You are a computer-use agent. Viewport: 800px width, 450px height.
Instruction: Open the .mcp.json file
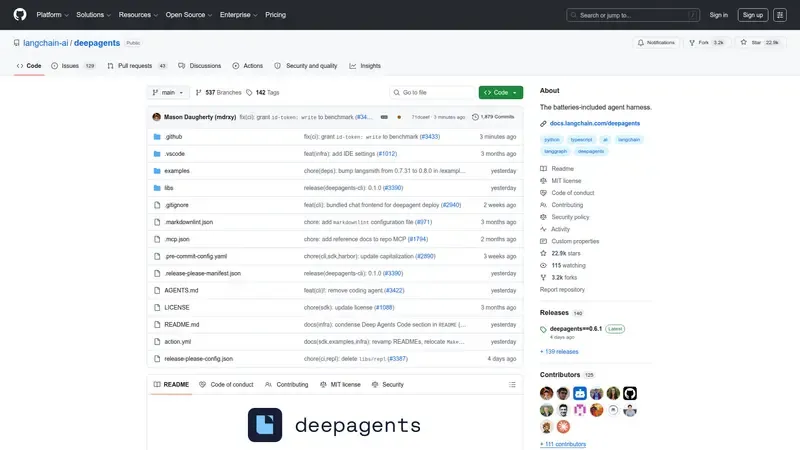click(177, 239)
